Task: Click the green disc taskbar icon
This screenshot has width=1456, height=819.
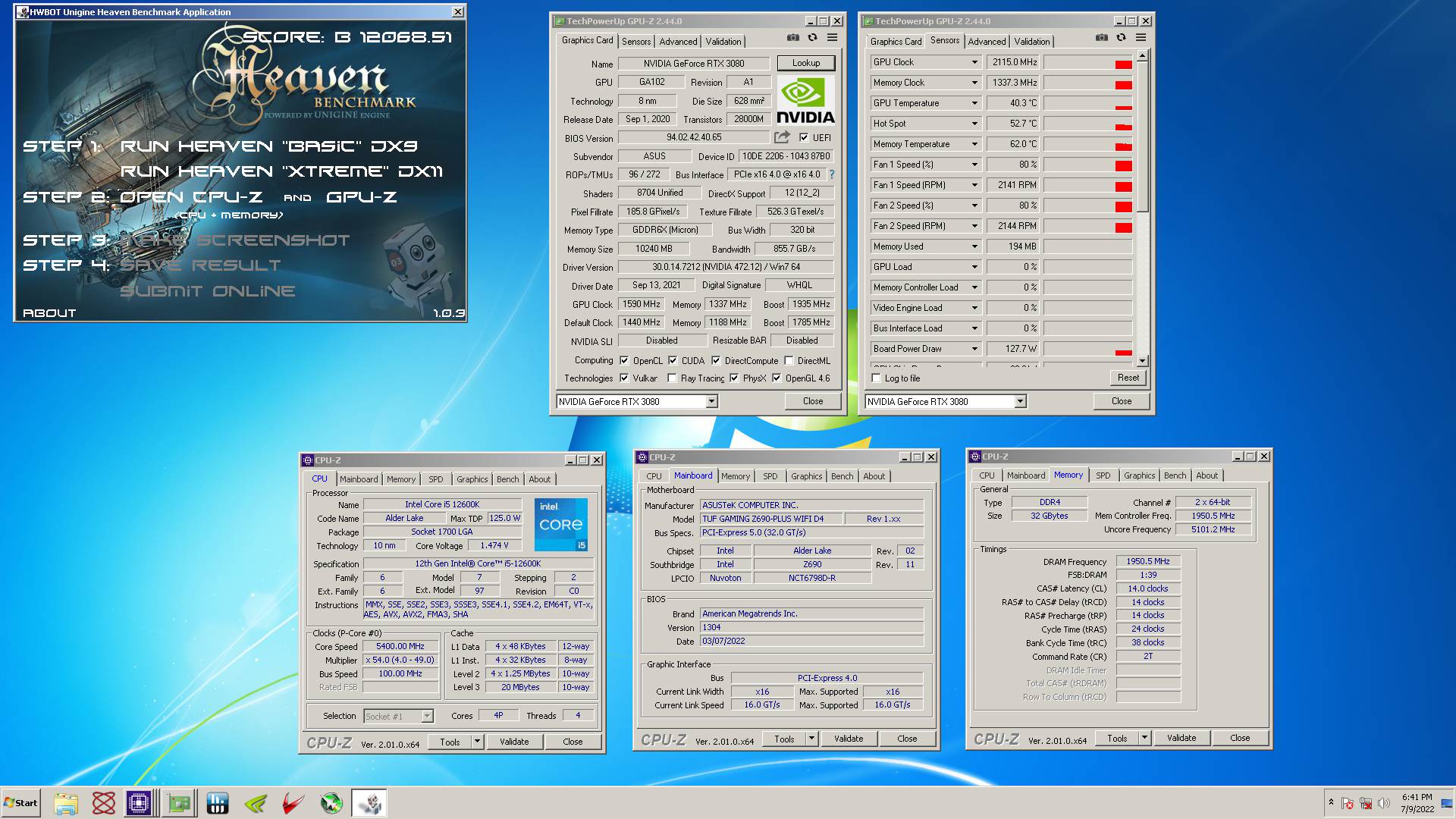Action: [x=331, y=803]
